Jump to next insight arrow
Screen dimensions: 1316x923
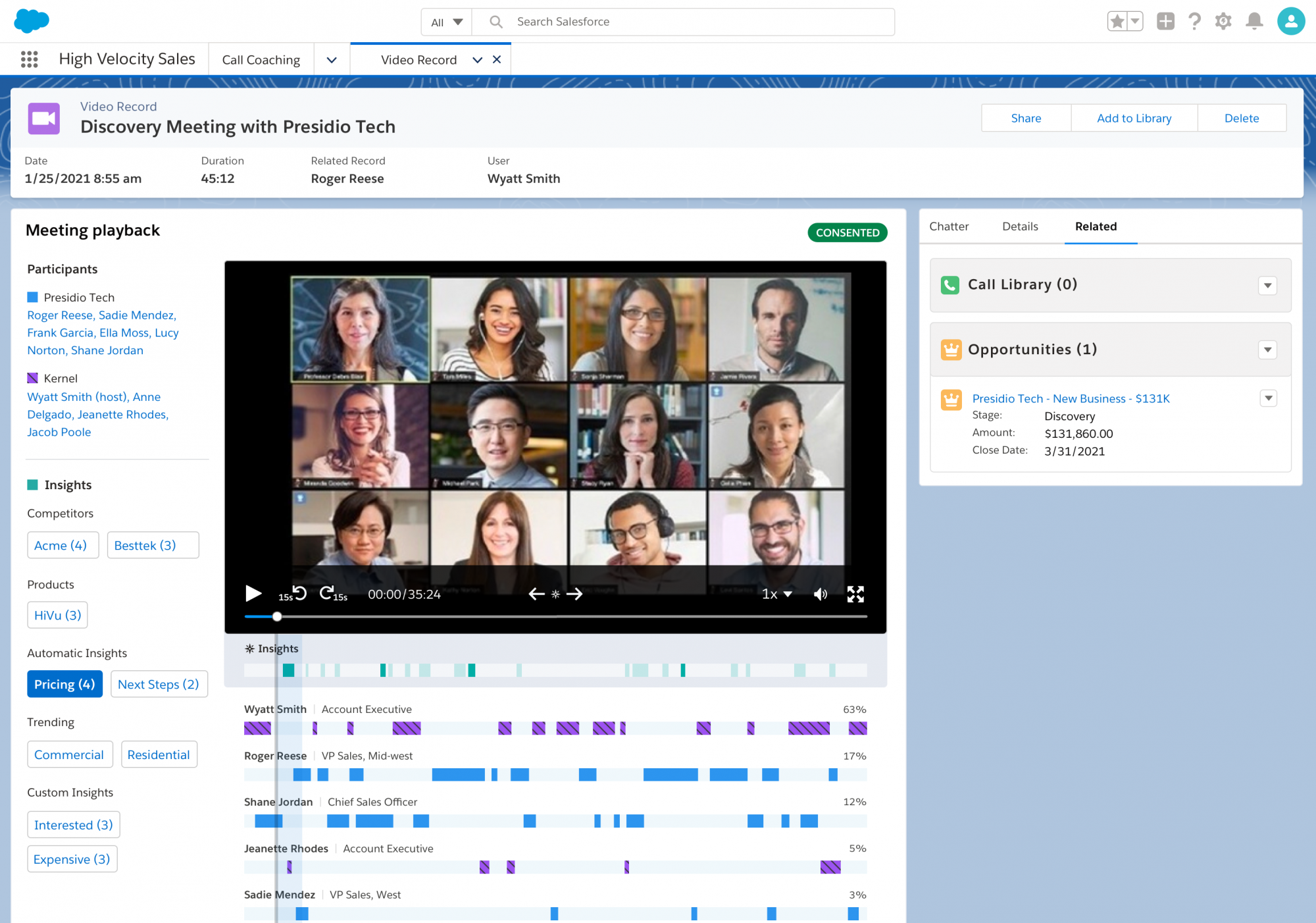click(x=574, y=594)
